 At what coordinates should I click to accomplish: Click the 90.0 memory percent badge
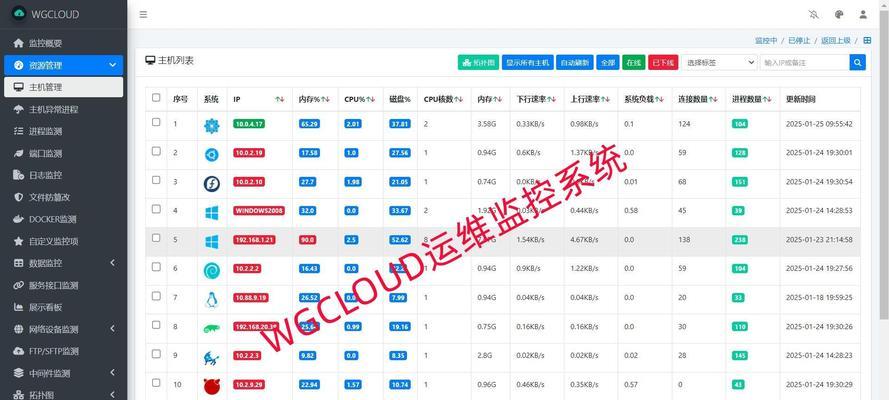coord(307,240)
